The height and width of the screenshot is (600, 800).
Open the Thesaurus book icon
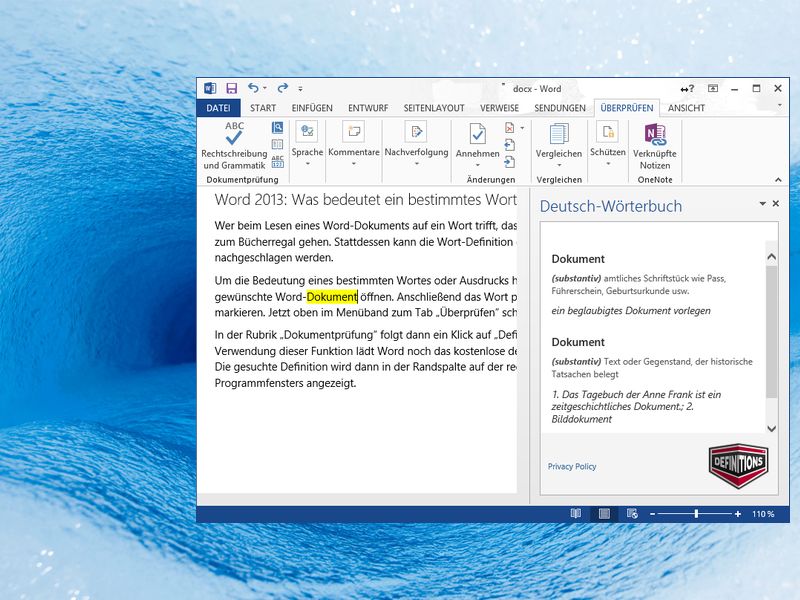point(277,144)
